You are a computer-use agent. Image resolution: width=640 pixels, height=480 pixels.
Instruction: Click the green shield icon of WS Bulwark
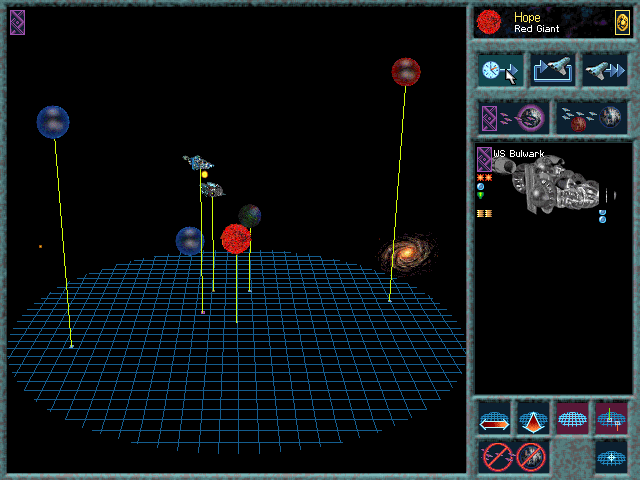pyautogui.click(x=480, y=196)
